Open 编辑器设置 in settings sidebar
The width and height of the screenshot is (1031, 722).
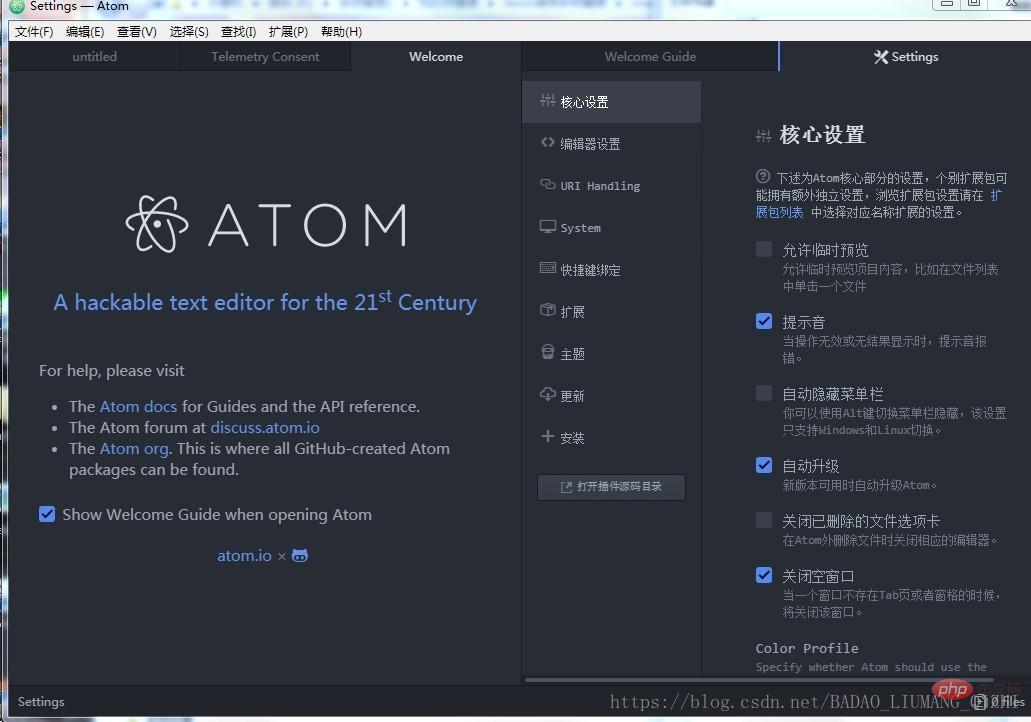[x=611, y=143]
